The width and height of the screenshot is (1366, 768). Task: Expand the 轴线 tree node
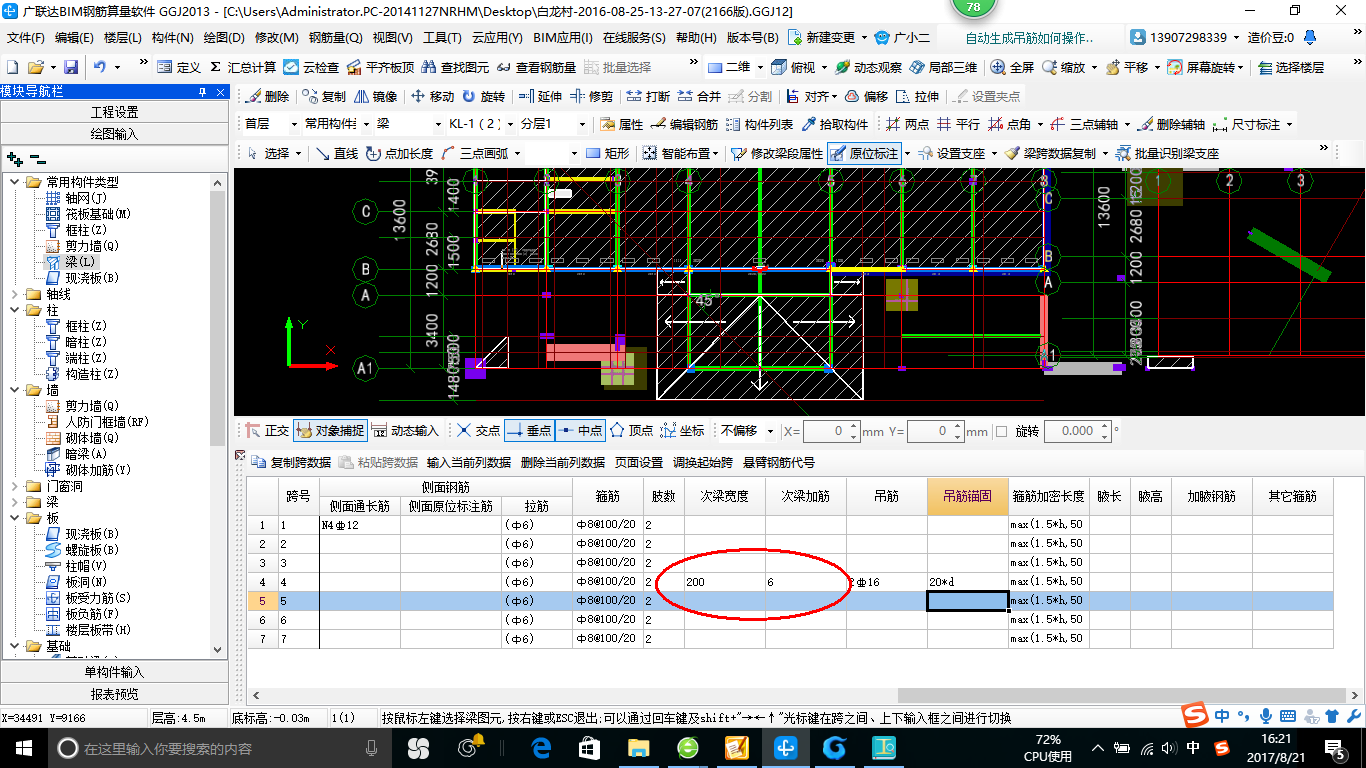pyautogui.click(x=15, y=294)
